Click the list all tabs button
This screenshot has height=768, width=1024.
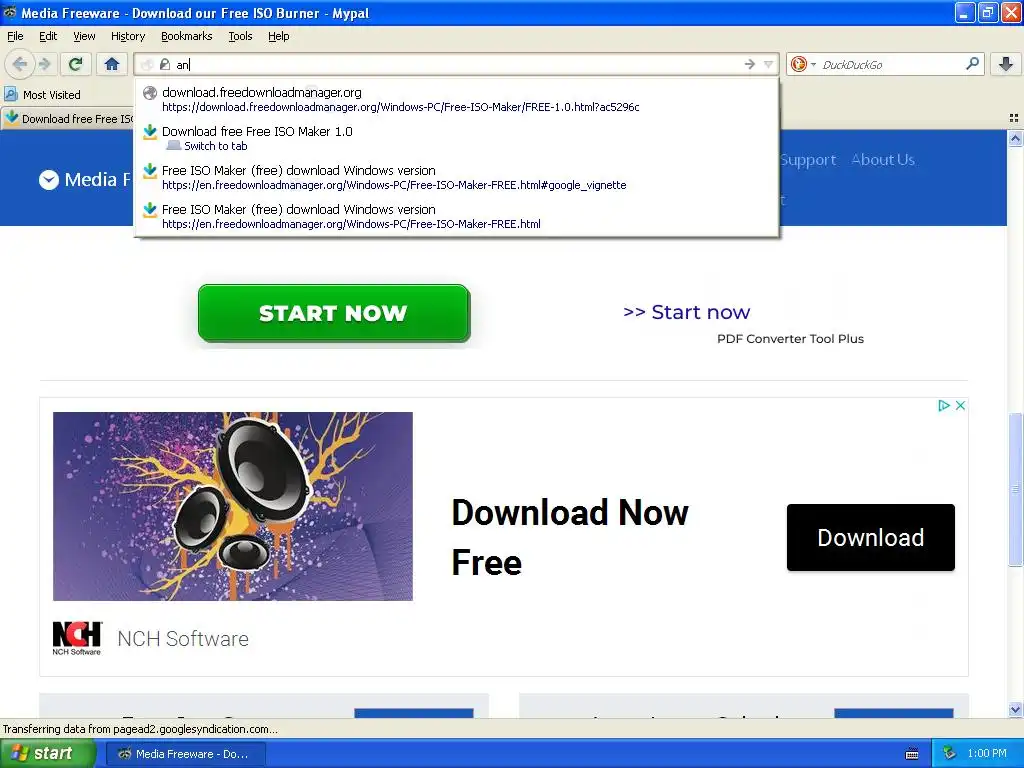[x=1014, y=118]
